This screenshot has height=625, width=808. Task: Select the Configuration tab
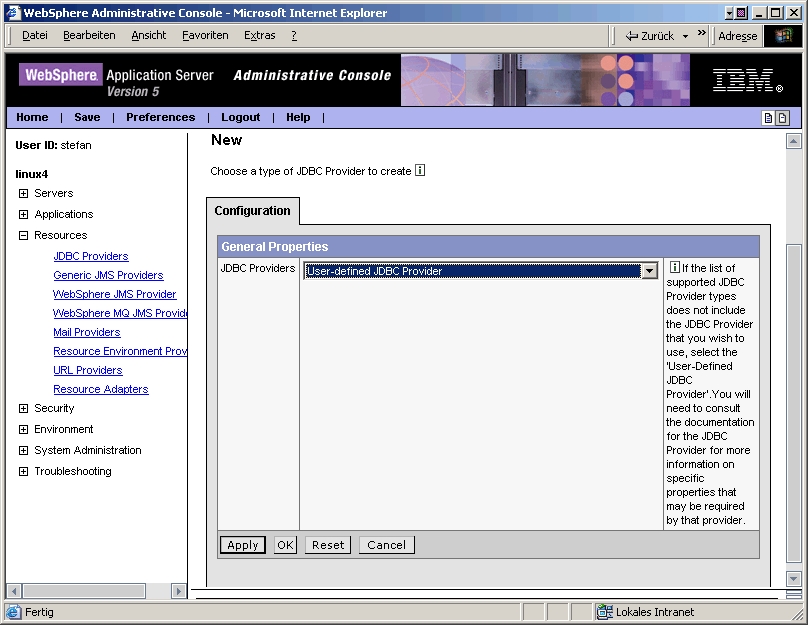click(x=252, y=211)
